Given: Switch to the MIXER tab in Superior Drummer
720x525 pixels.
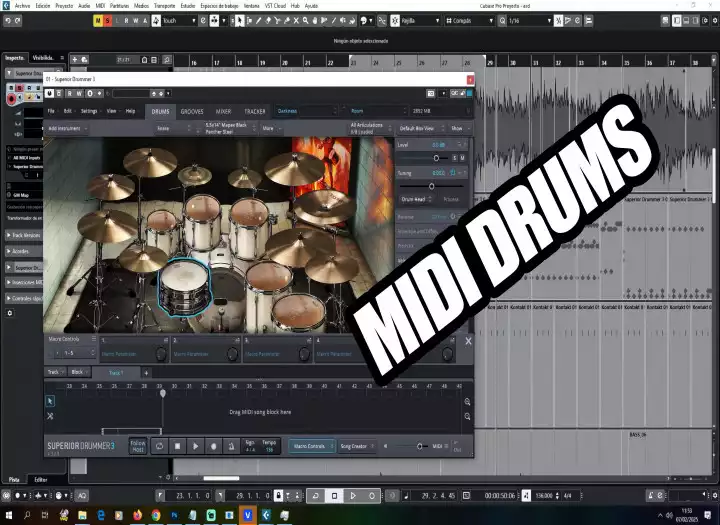Looking at the screenshot, I should point(224,112).
